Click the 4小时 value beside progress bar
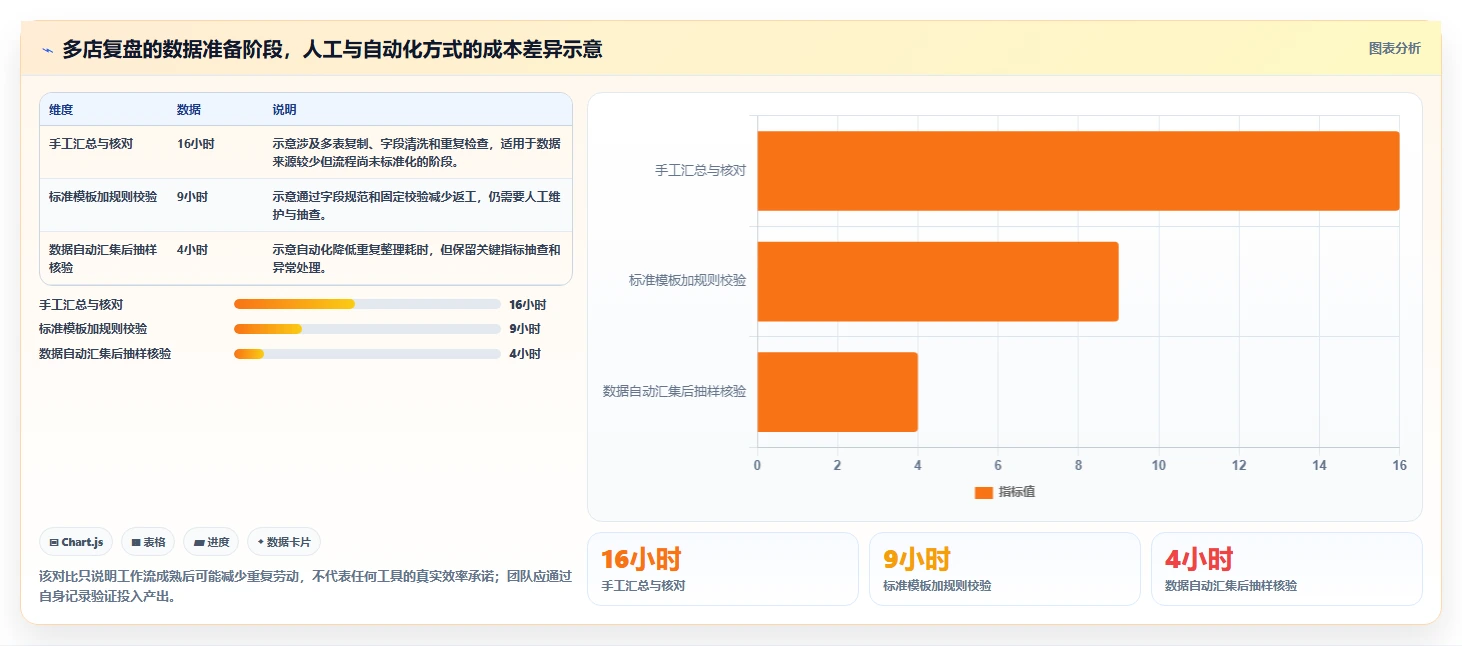Viewport: 1462px width, 646px height. [x=524, y=354]
